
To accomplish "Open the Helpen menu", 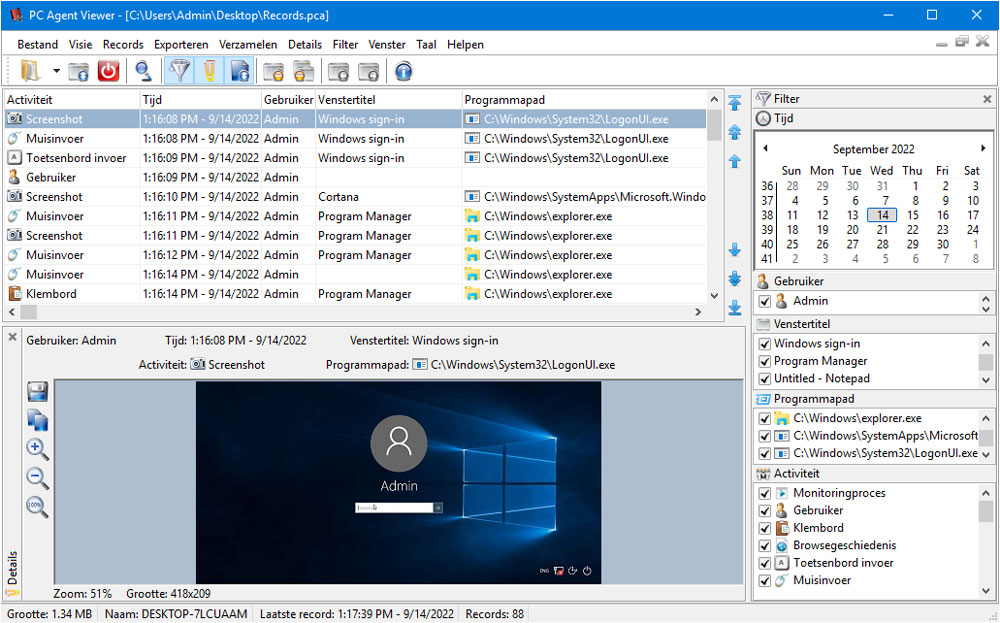I will point(465,45).
